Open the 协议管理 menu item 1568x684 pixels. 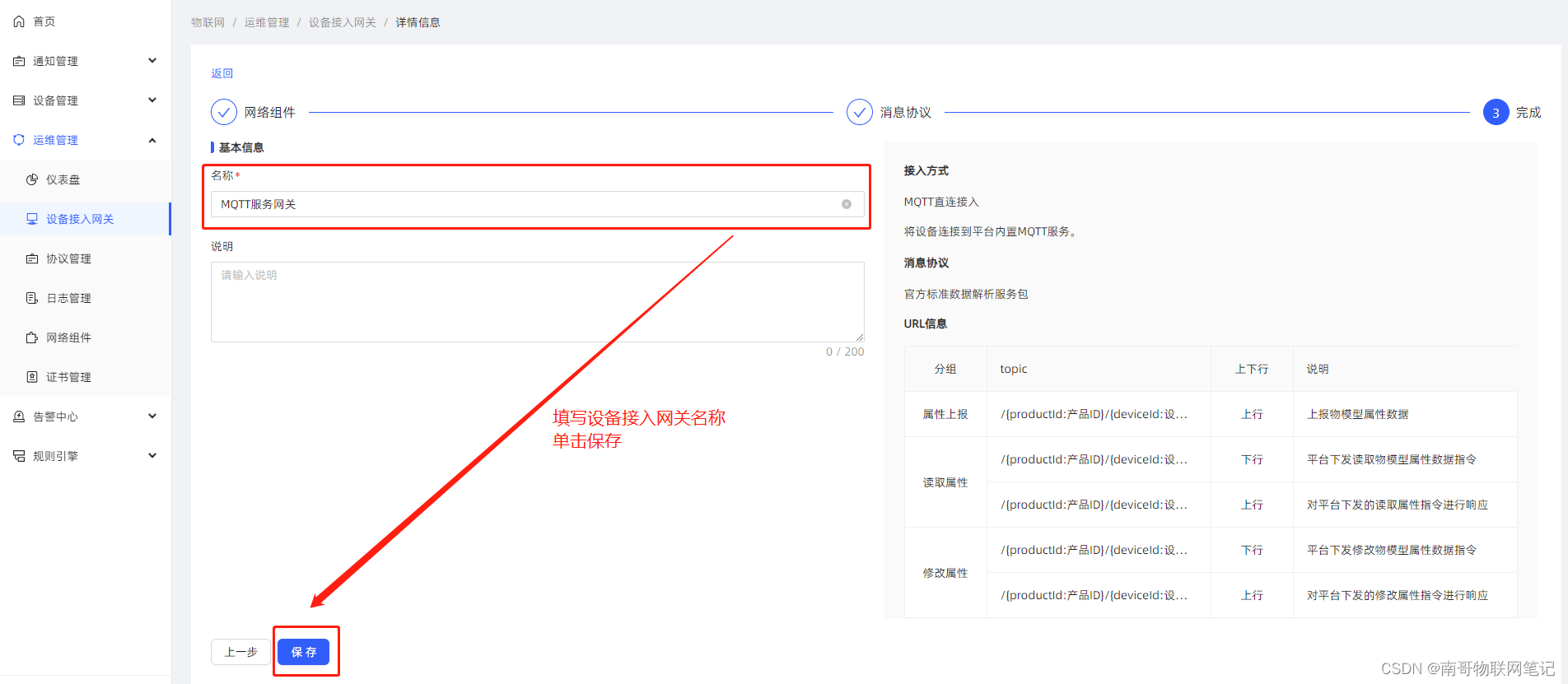pos(86,258)
